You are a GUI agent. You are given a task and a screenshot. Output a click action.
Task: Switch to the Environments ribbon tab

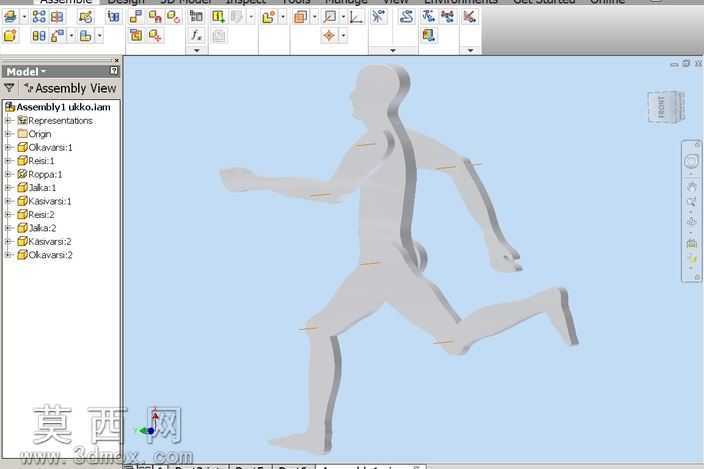pos(461,2)
